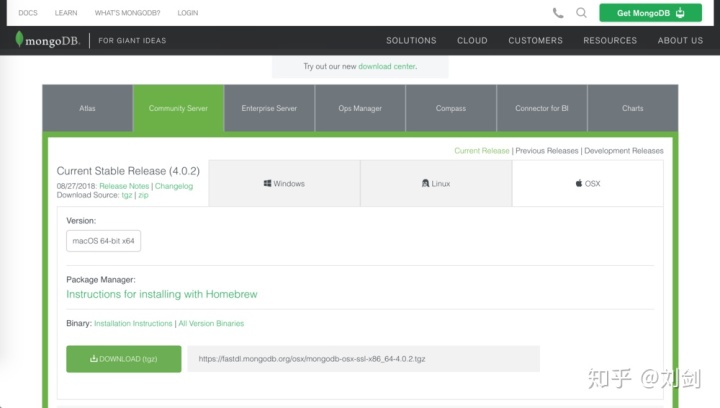The height and width of the screenshot is (408, 720).
Task: Follow the download center link
Action: pyautogui.click(x=387, y=66)
